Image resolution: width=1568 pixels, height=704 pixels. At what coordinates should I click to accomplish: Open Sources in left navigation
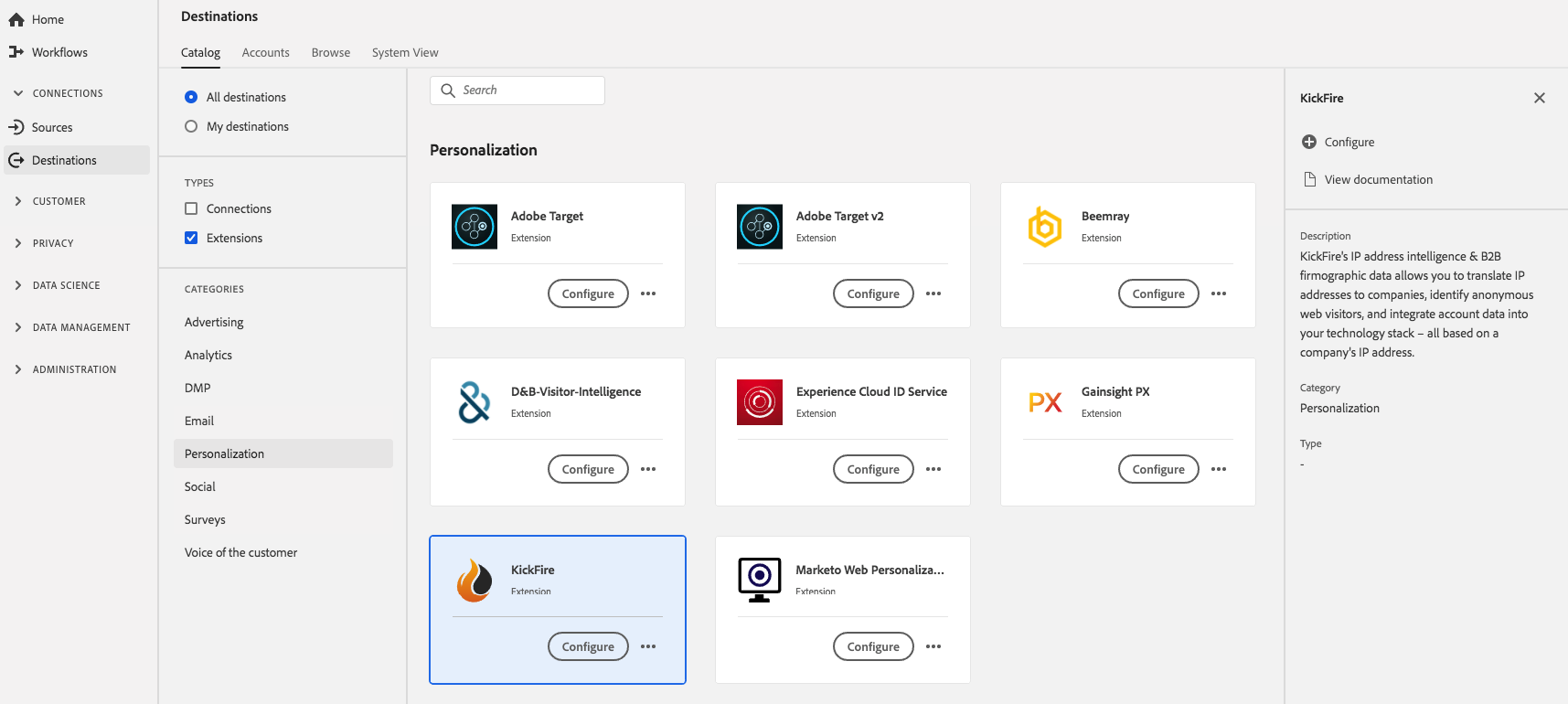[52, 127]
